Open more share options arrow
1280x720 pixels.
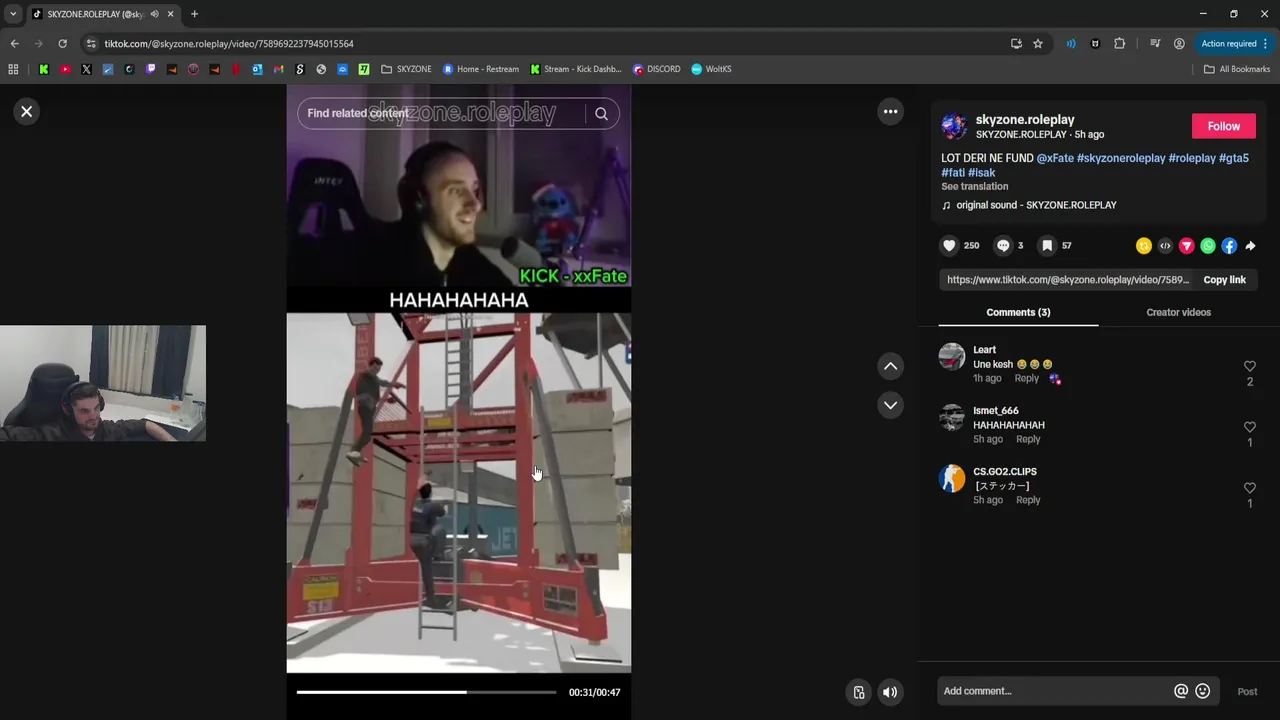(x=1250, y=246)
